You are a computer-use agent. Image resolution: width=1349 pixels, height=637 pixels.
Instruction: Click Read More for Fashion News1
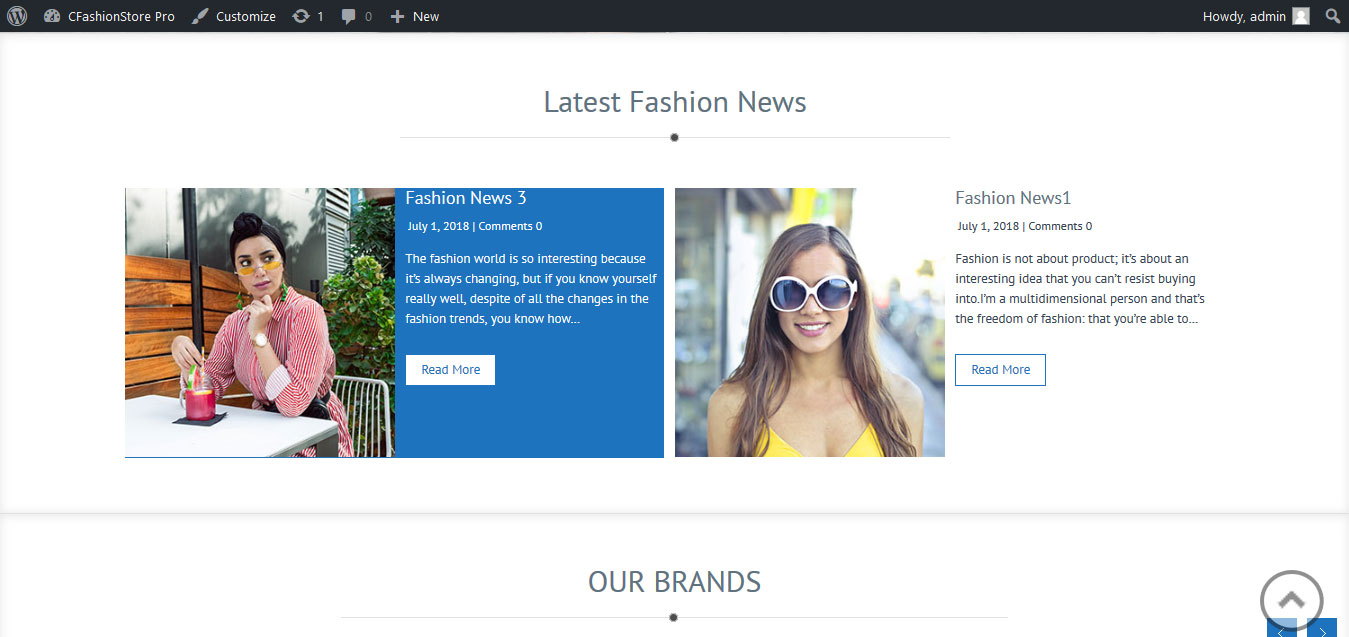click(x=1000, y=370)
